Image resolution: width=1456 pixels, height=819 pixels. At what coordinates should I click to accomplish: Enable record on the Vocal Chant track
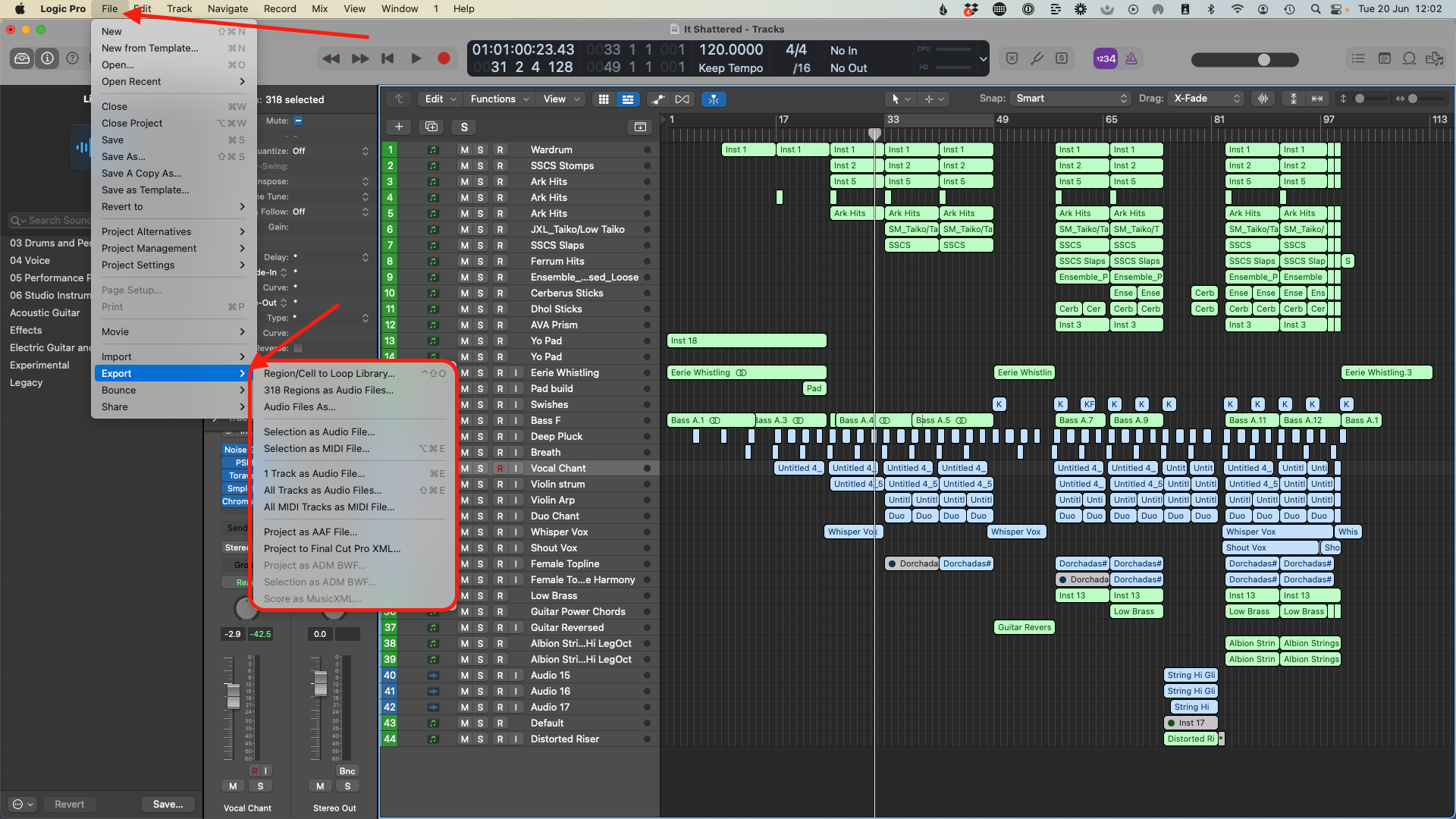tap(500, 468)
